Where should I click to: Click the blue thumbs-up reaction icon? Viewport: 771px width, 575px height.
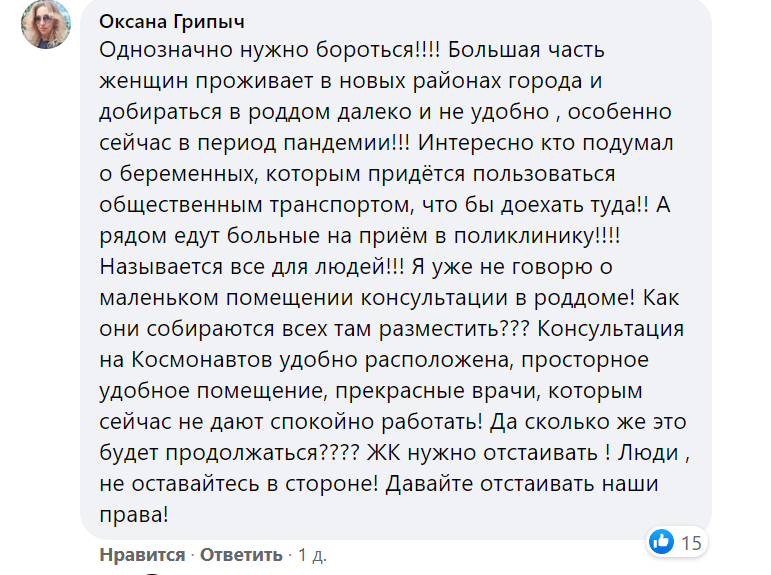(x=661, y=542)
